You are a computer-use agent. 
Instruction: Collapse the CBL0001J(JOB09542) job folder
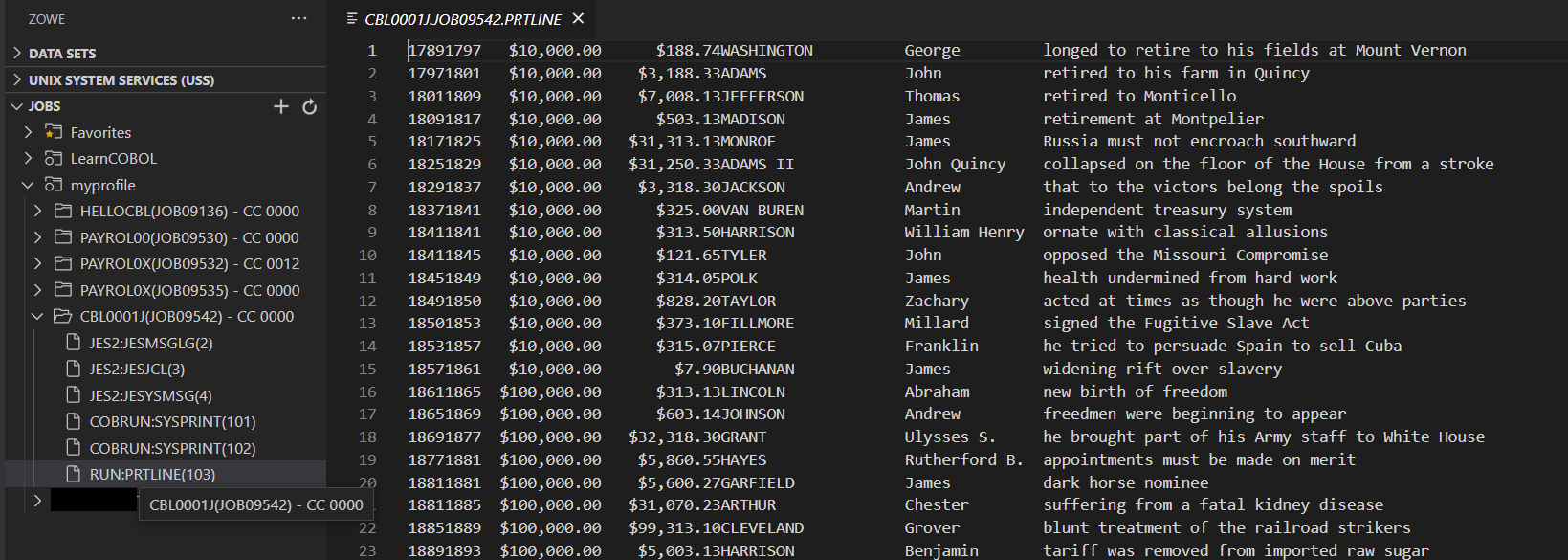point(37,317)
